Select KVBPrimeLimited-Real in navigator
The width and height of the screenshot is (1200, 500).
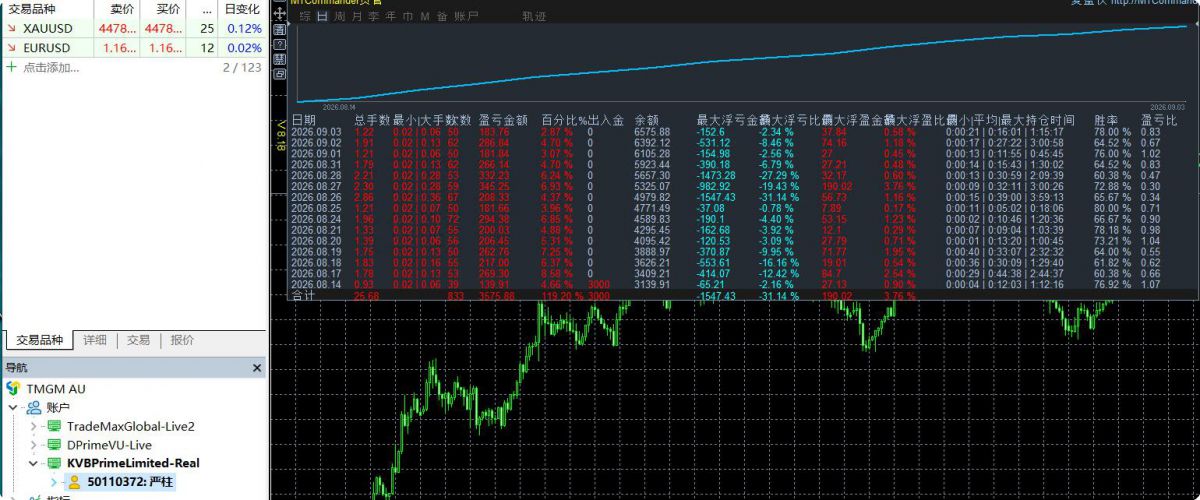(x=133, y=463)
